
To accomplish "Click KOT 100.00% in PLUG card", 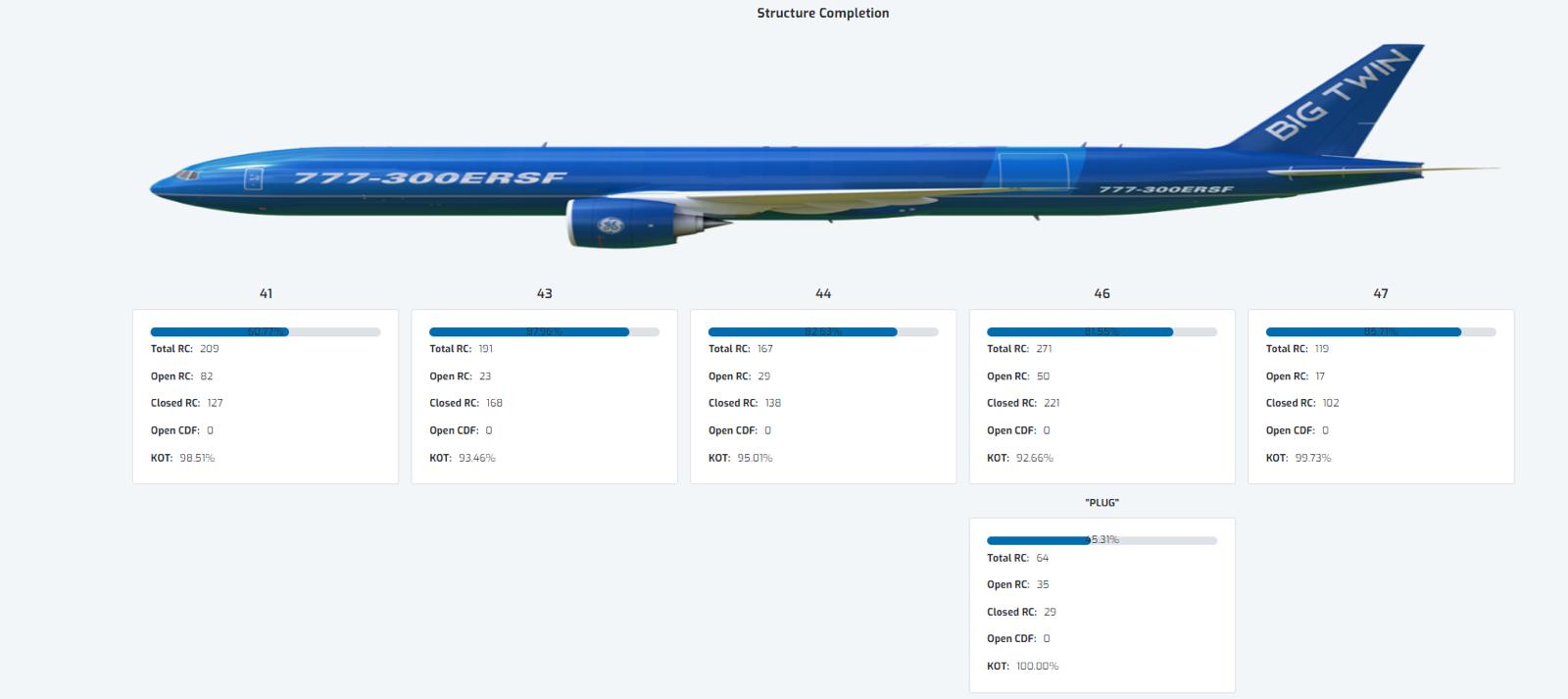I will coord(1023,666).
